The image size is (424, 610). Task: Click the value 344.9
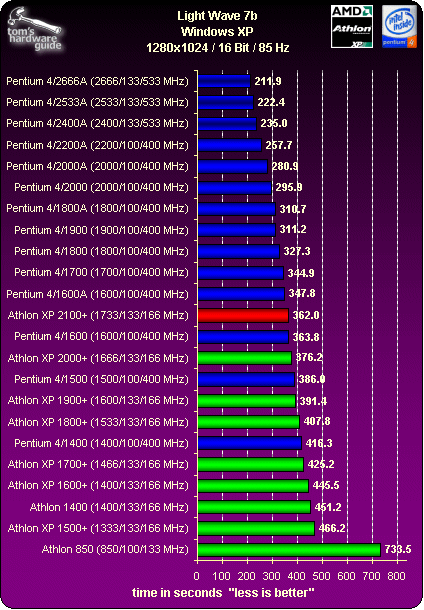pos(301,273)
